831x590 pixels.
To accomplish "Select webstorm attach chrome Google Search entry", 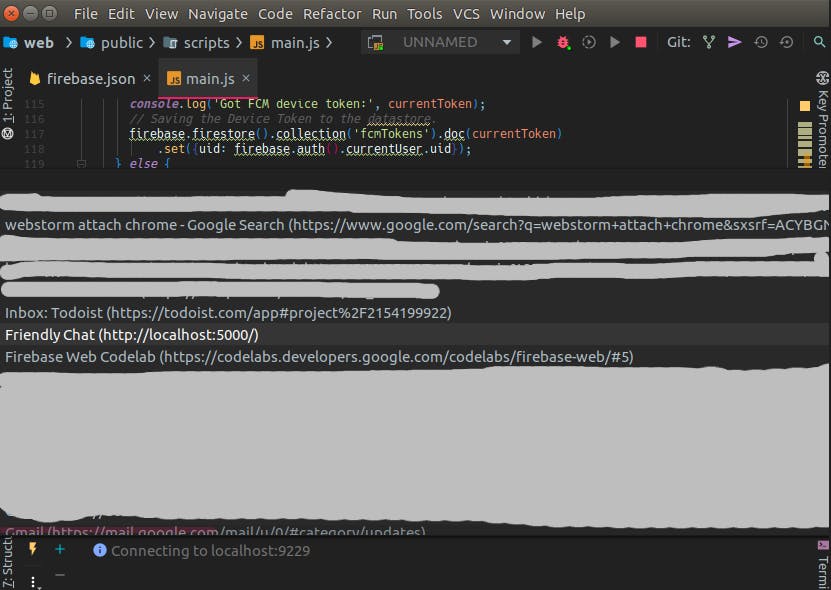I will (416, 225).
